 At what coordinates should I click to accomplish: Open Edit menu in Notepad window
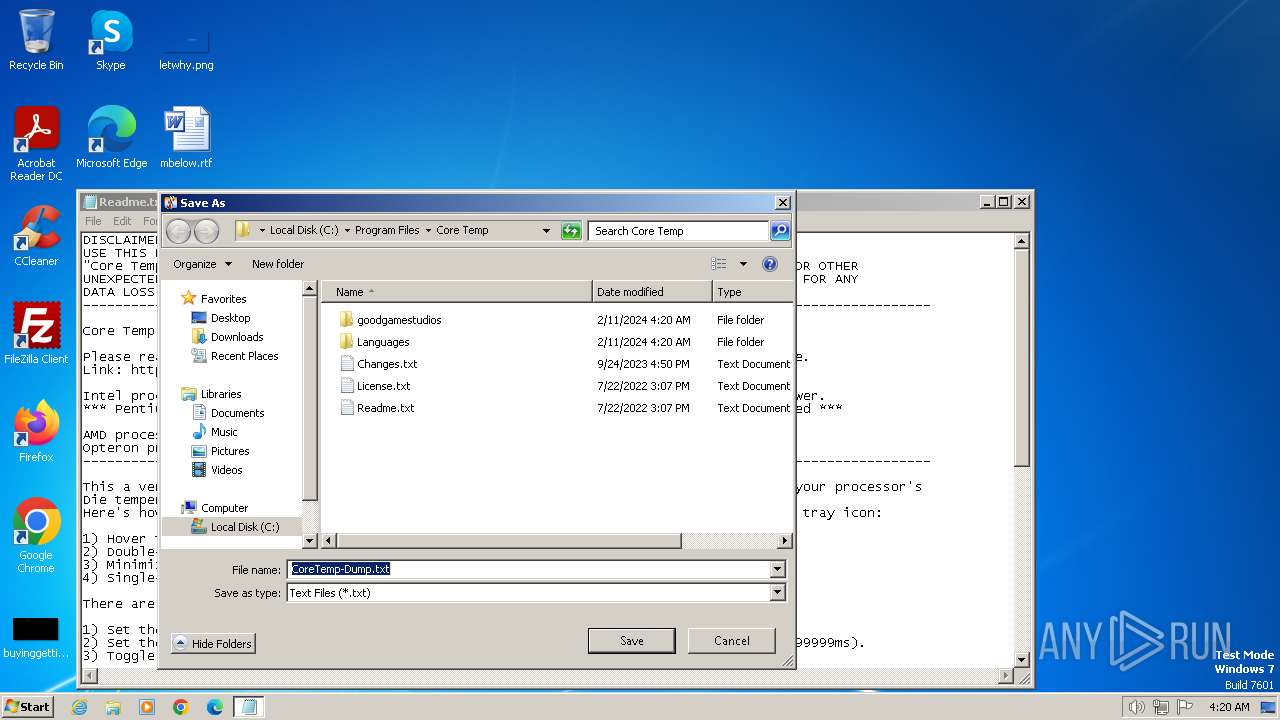click(122, 221)
